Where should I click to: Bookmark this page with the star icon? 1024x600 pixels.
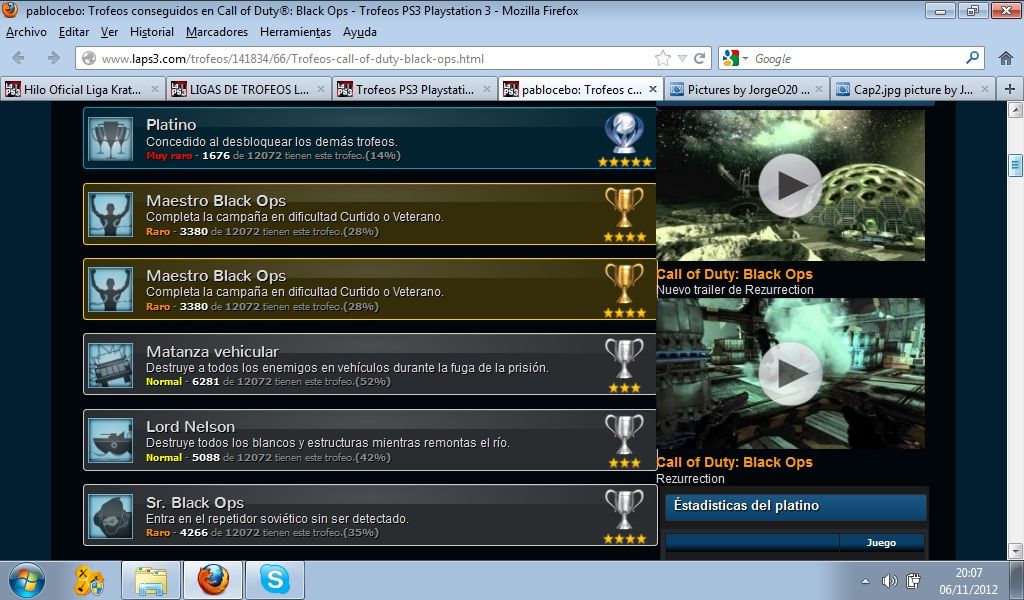[x=663, y=58]
